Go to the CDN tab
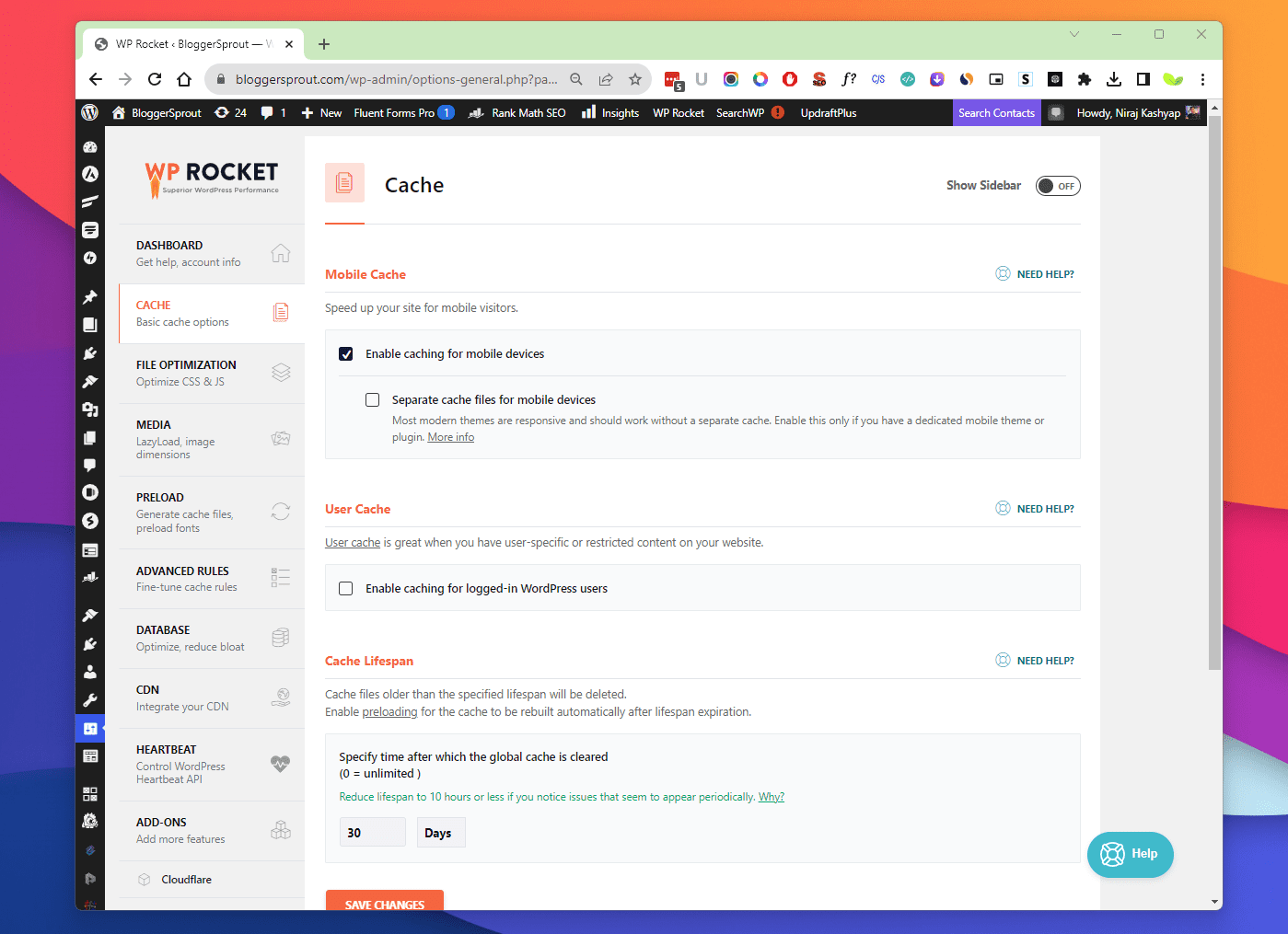The width and height of the screenshot is (1288, 934). (212, 698)
